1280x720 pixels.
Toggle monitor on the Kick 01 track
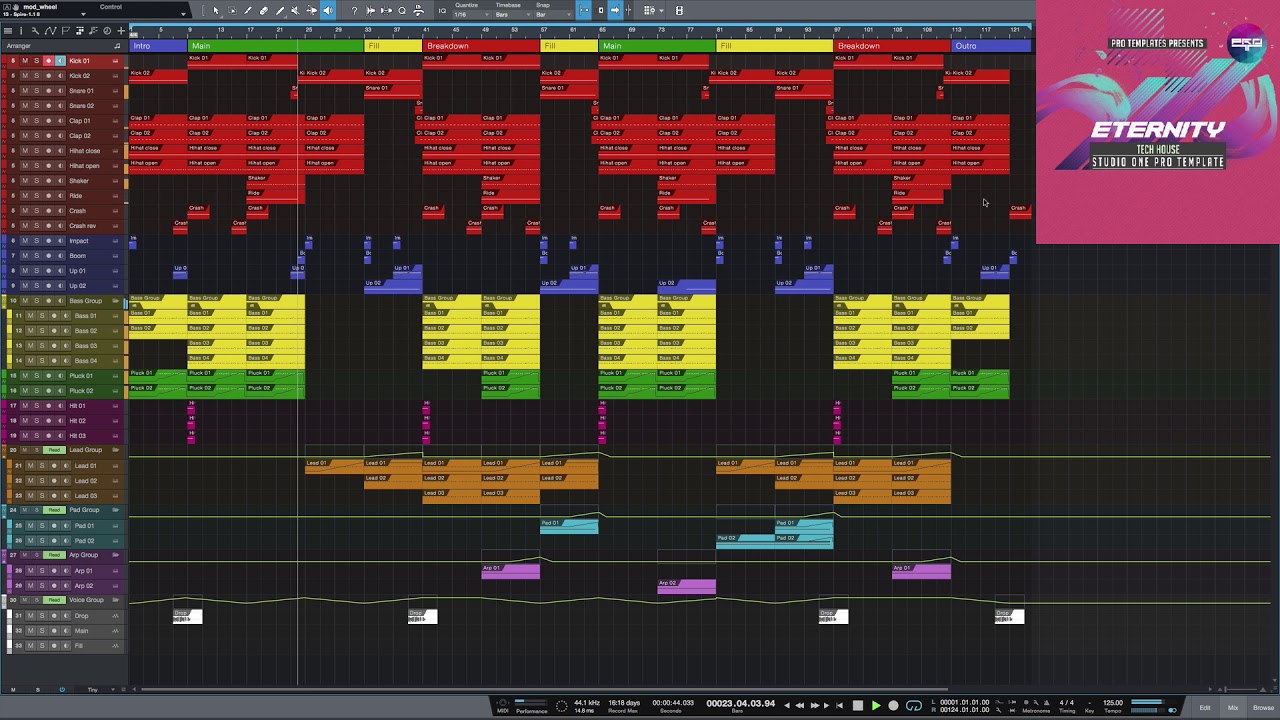[61, 61]
